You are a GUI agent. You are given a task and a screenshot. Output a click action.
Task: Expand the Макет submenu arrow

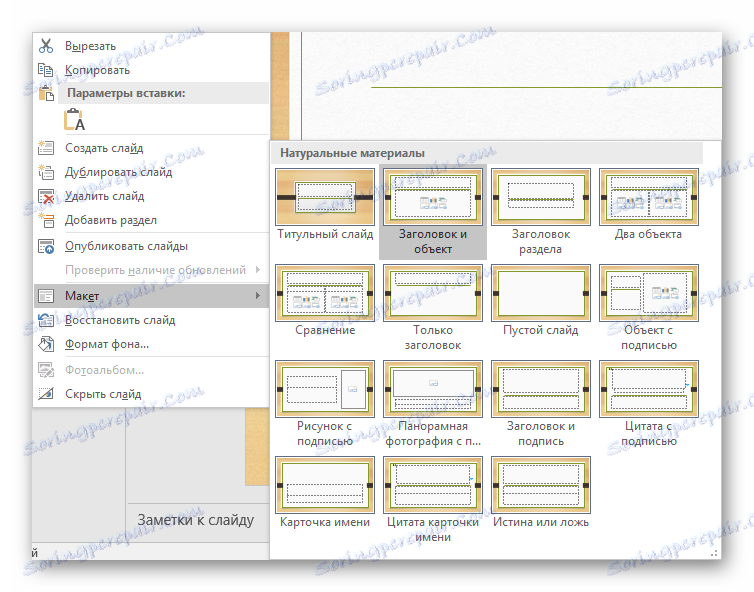click(258, 296)
